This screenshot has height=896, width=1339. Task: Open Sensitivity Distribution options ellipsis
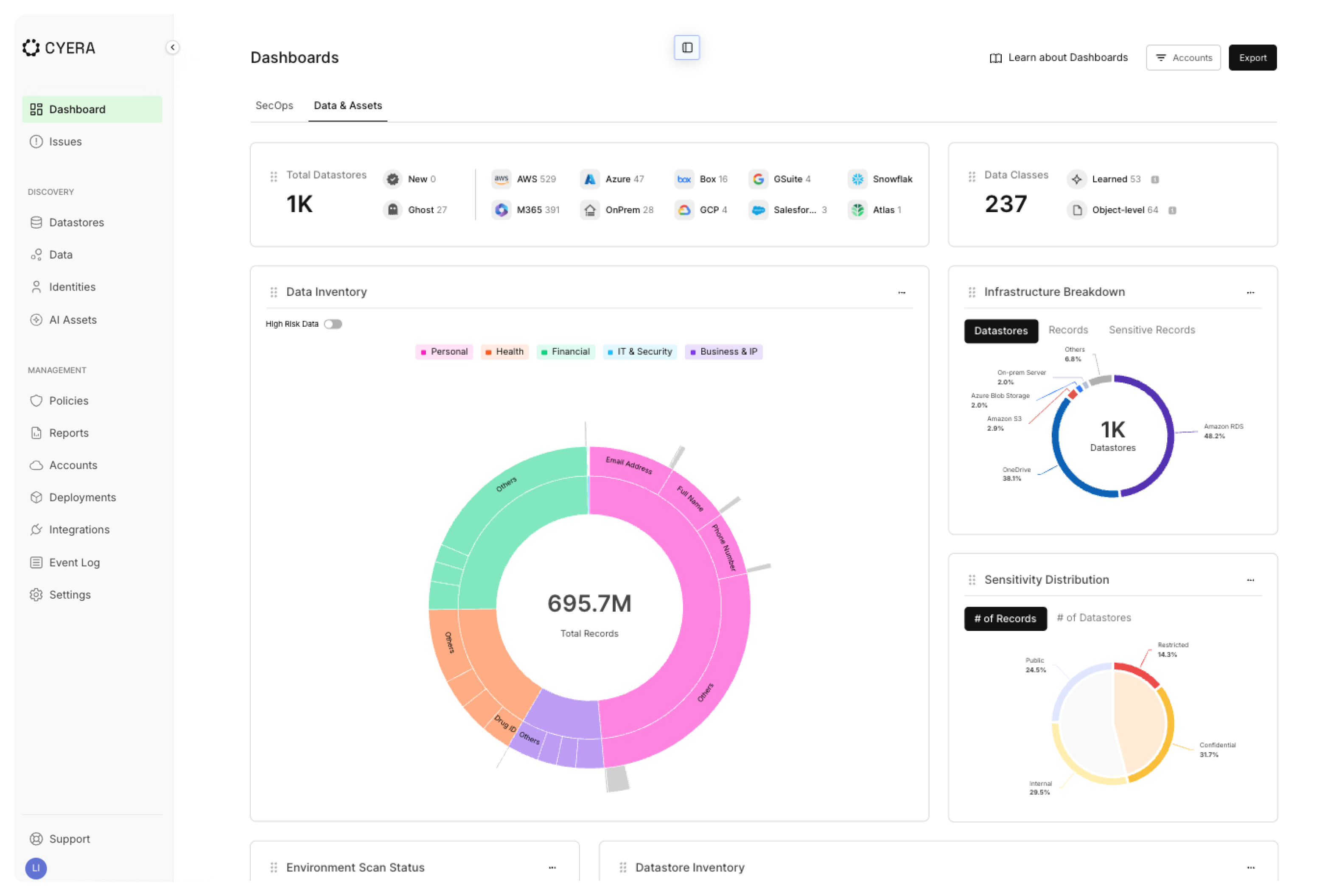(x=1250, y=580)
